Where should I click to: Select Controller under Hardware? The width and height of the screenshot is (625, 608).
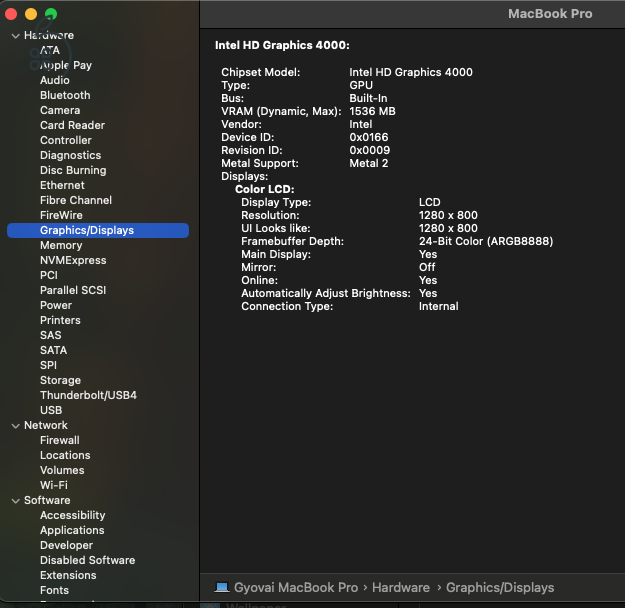66,140
